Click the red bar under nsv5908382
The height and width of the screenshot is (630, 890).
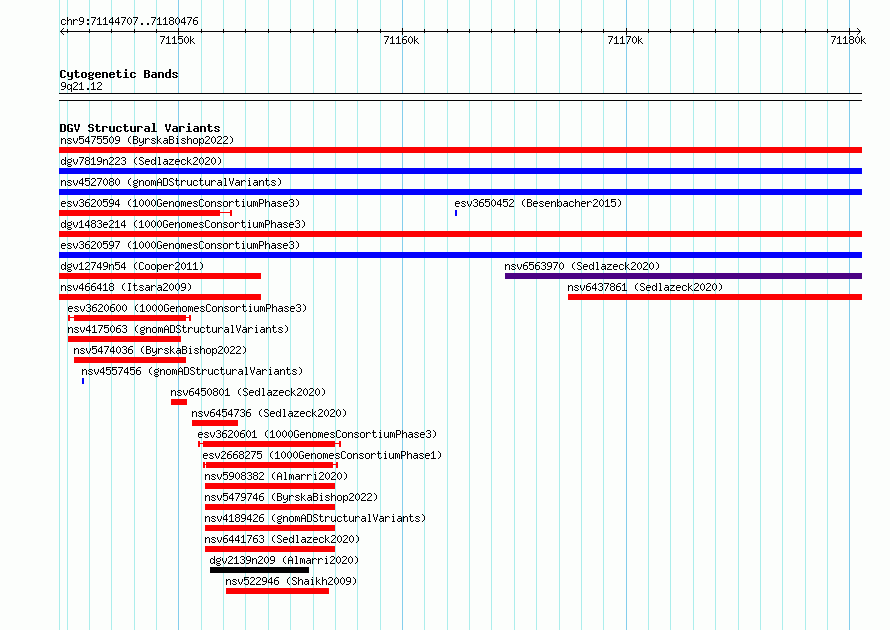(x=270, y=486)
